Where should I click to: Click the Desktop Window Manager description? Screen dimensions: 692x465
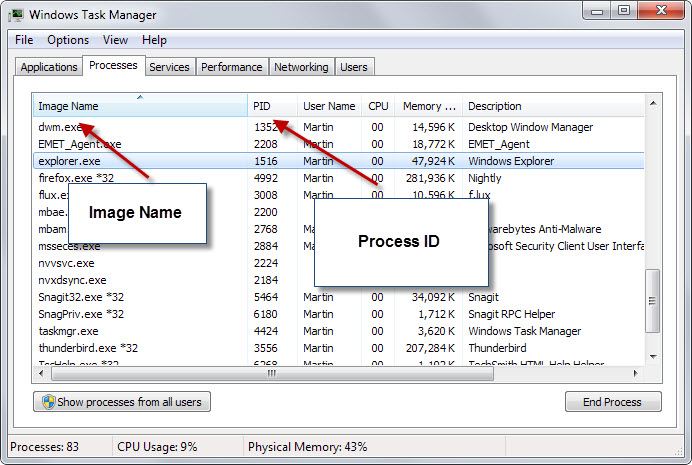click(530, 127)
